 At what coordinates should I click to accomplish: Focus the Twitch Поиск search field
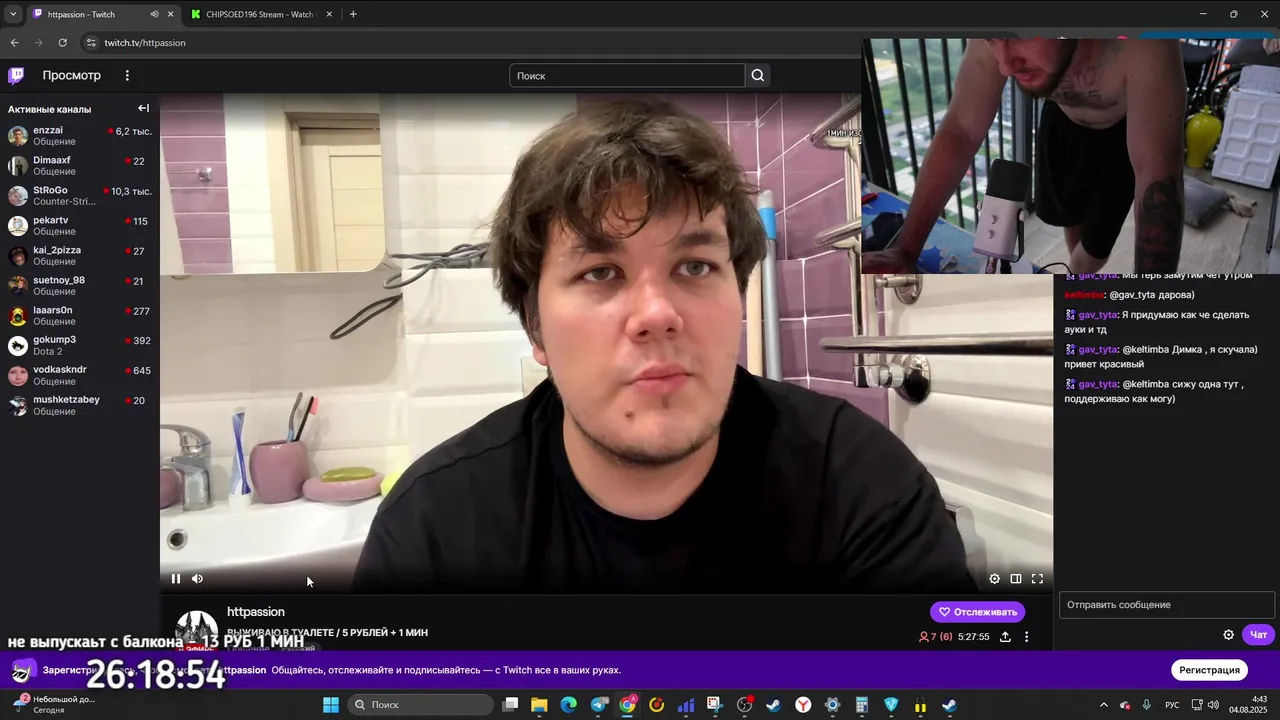(627, 75)
